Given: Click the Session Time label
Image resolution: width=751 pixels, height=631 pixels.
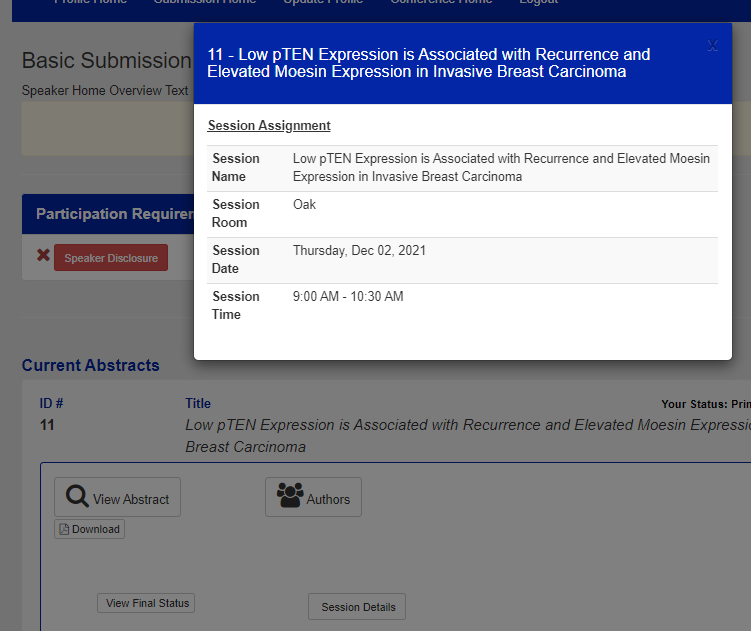Looking at the screenshot, I should coord(236,306).
